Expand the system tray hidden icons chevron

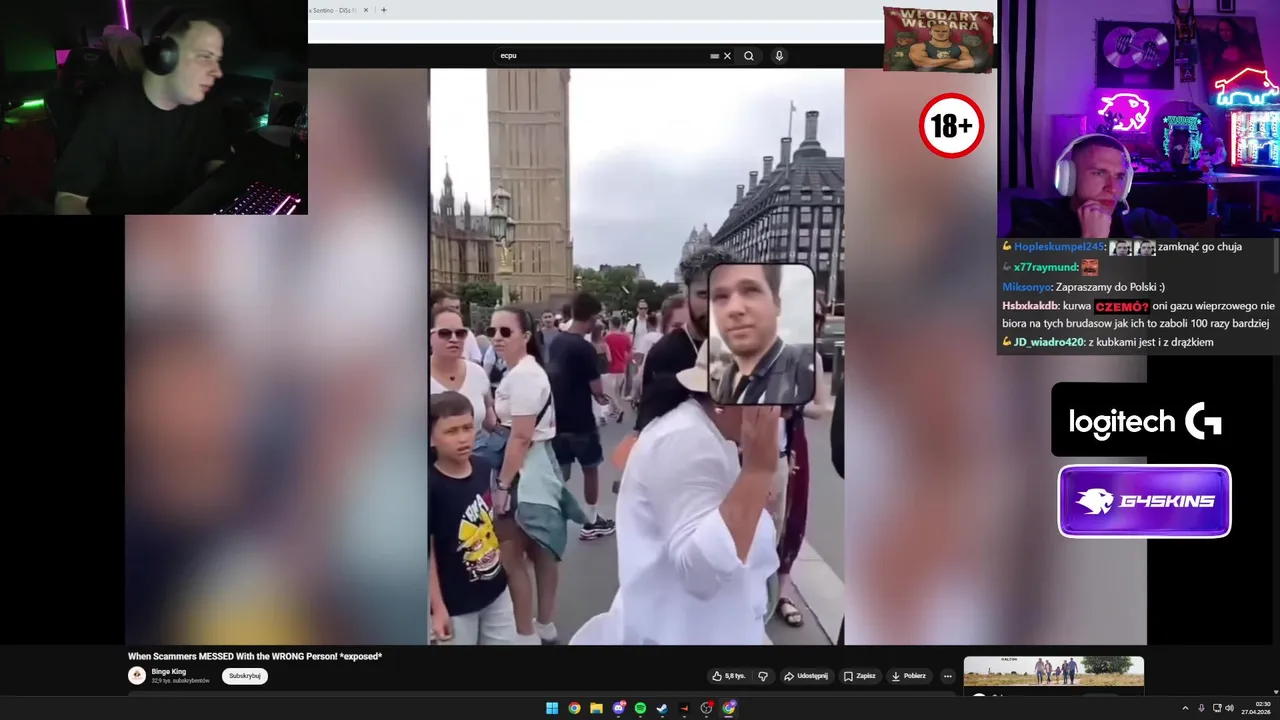click(x=1187, y=708)
